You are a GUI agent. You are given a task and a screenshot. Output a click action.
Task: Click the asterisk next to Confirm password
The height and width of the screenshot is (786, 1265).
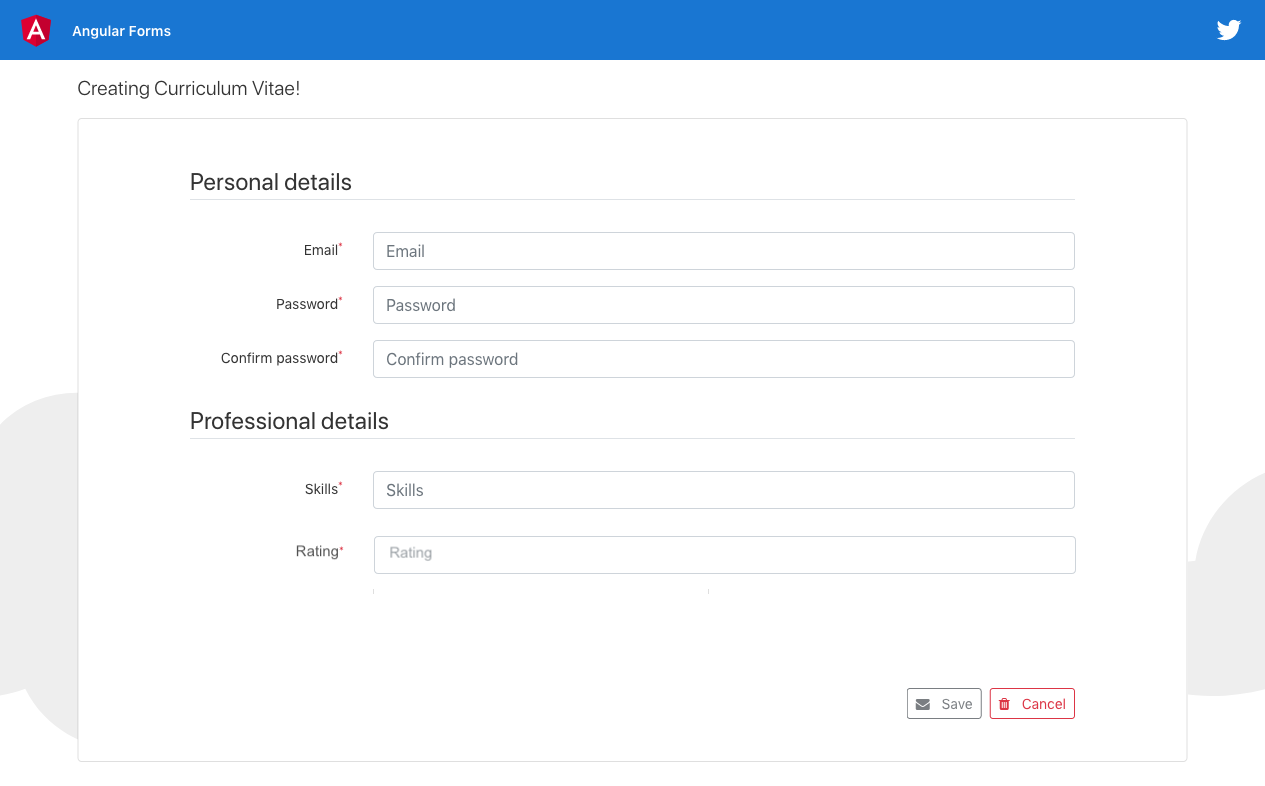pyautogui.click(x=340, y=351)
